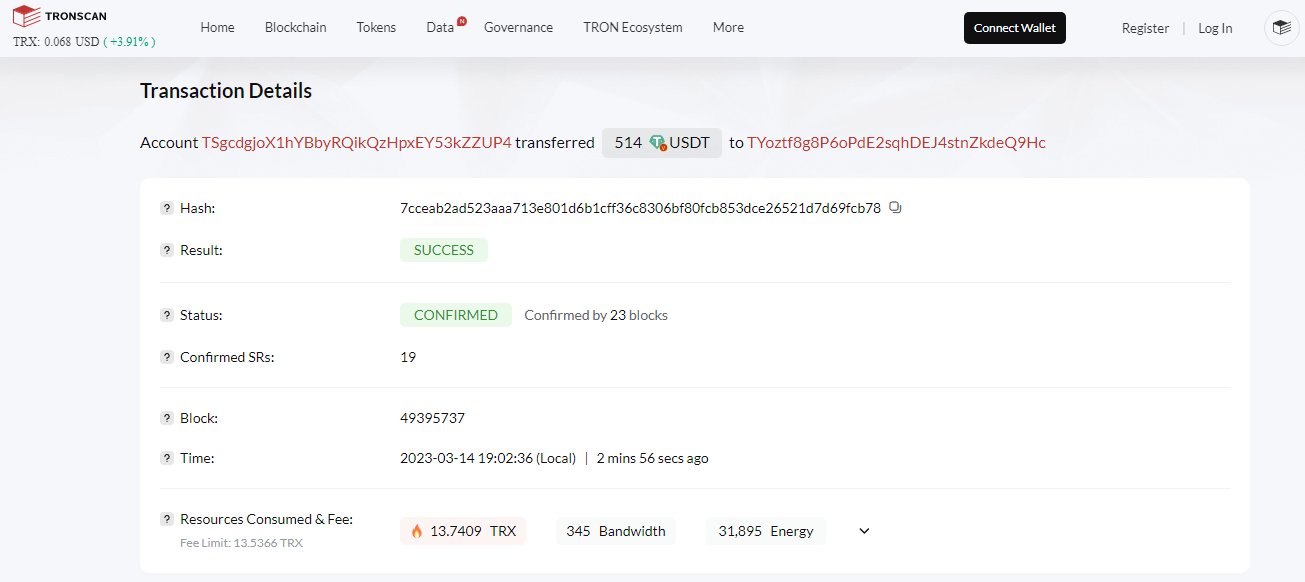
Task: Click help icon beside Resources Consumed & Fee
Action: point(167,519)
